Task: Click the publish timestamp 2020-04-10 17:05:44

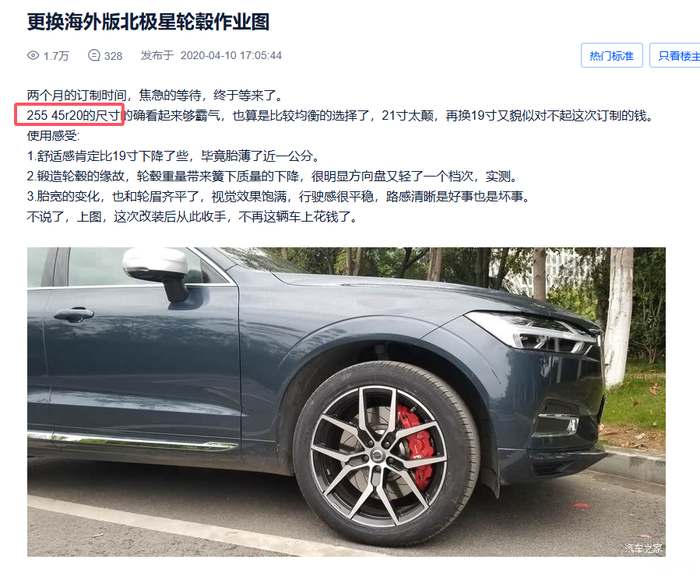Action: point(231,55)
